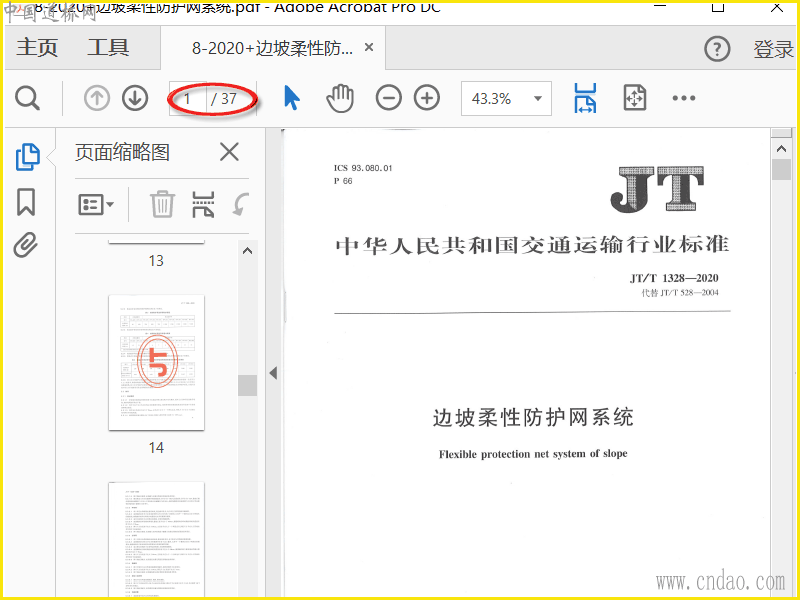Activate the hand pan tool
Viewport: 800px width, 600px height.
click(x=340, y=98)
